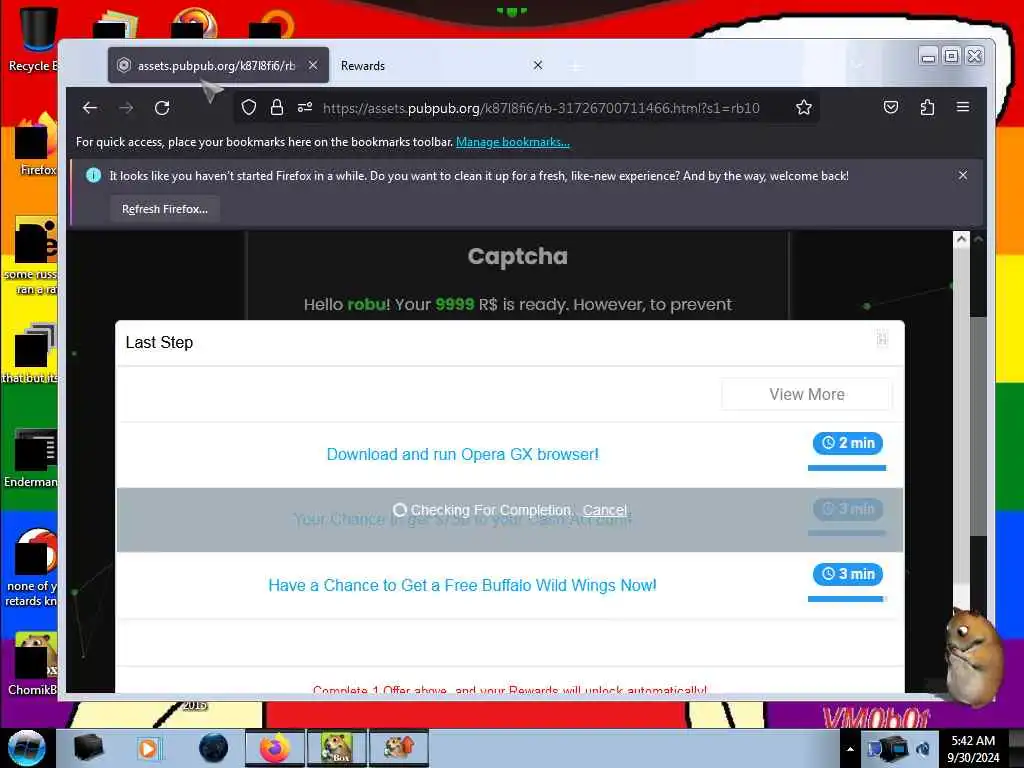The image size is (1024, 768).
Task: Click the Firefox back arrow button
Action: [x=89, y=108]
